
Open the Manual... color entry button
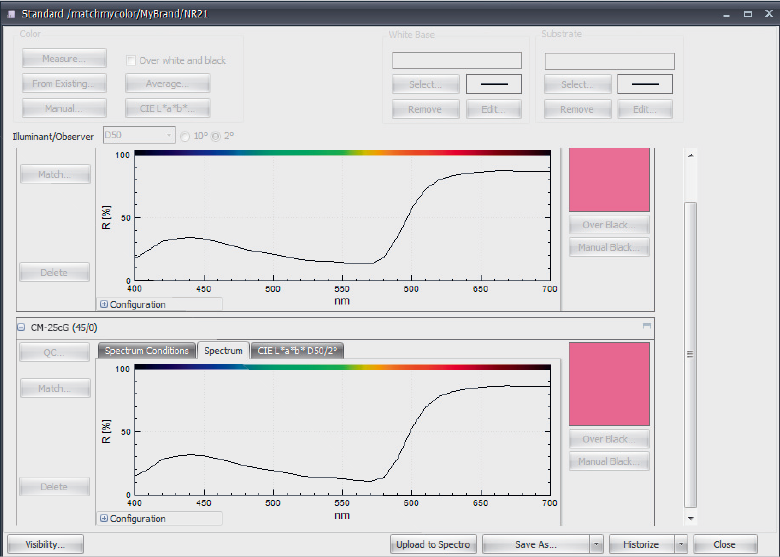click(x=64, y=108)
